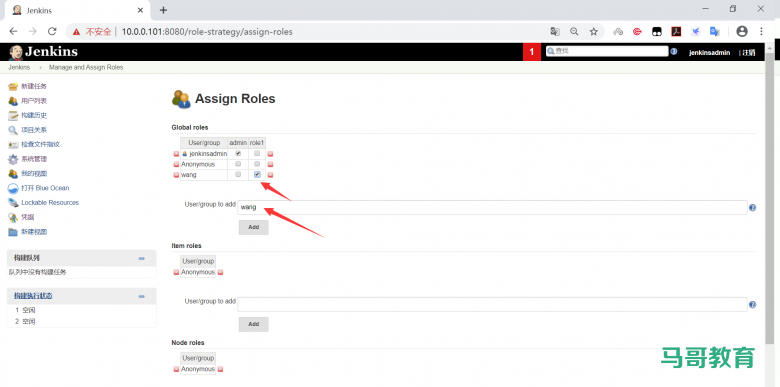The height and width of the screenshot is (387, 780).
Task: Click the Lockable Resources sidebar icon
Action: 13,203
